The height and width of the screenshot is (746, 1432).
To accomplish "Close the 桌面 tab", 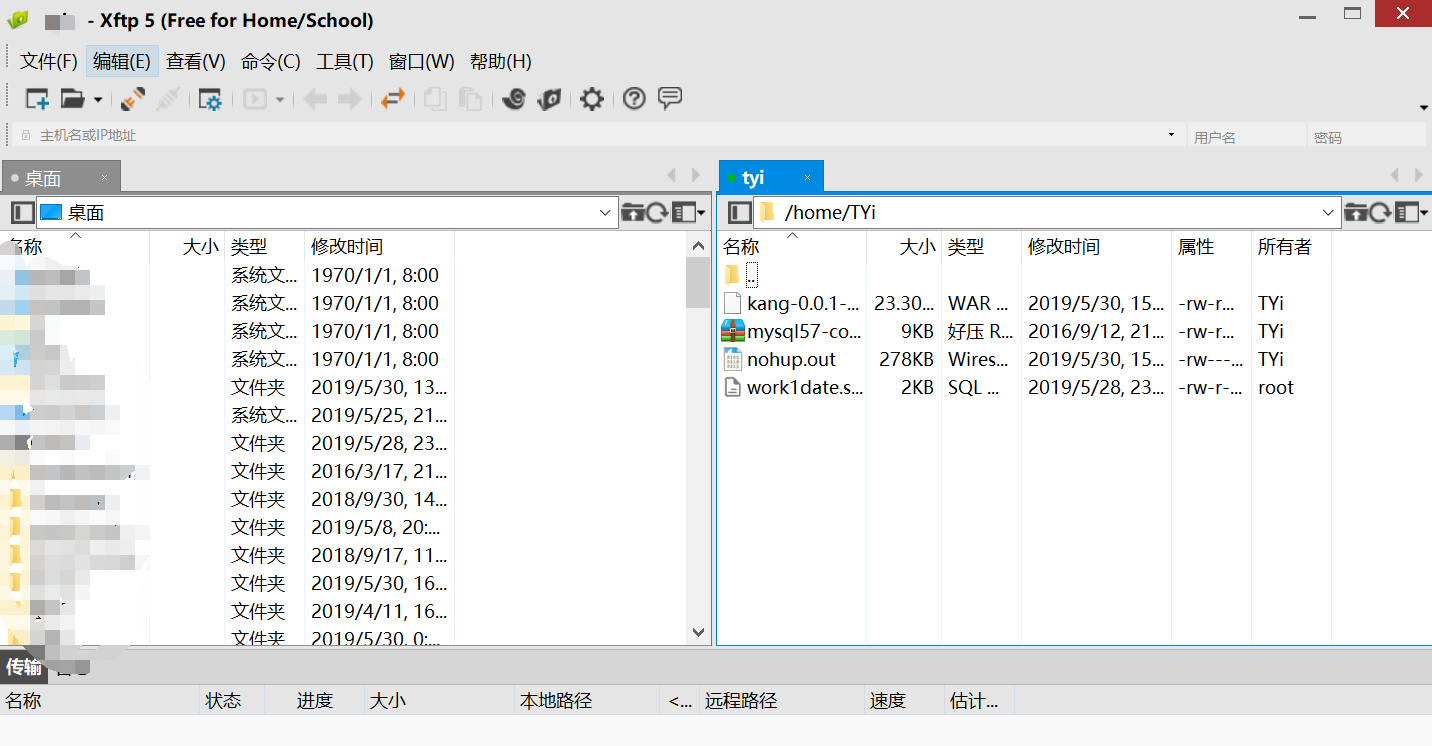I will (104, 178).
